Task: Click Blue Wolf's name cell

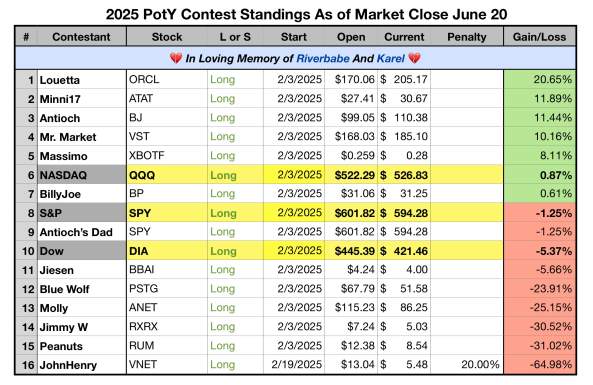Action: pos(82,289)
